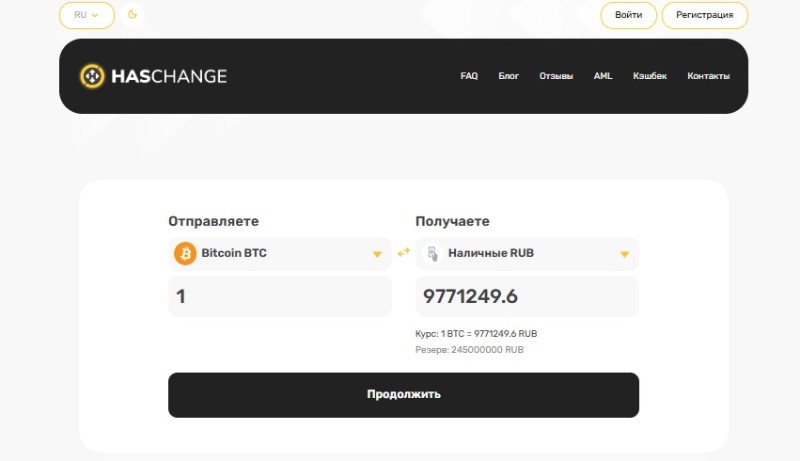800x461 pixels.
Task: Click the receive amount field 9771249.6
Action: [x=526, y=297]
